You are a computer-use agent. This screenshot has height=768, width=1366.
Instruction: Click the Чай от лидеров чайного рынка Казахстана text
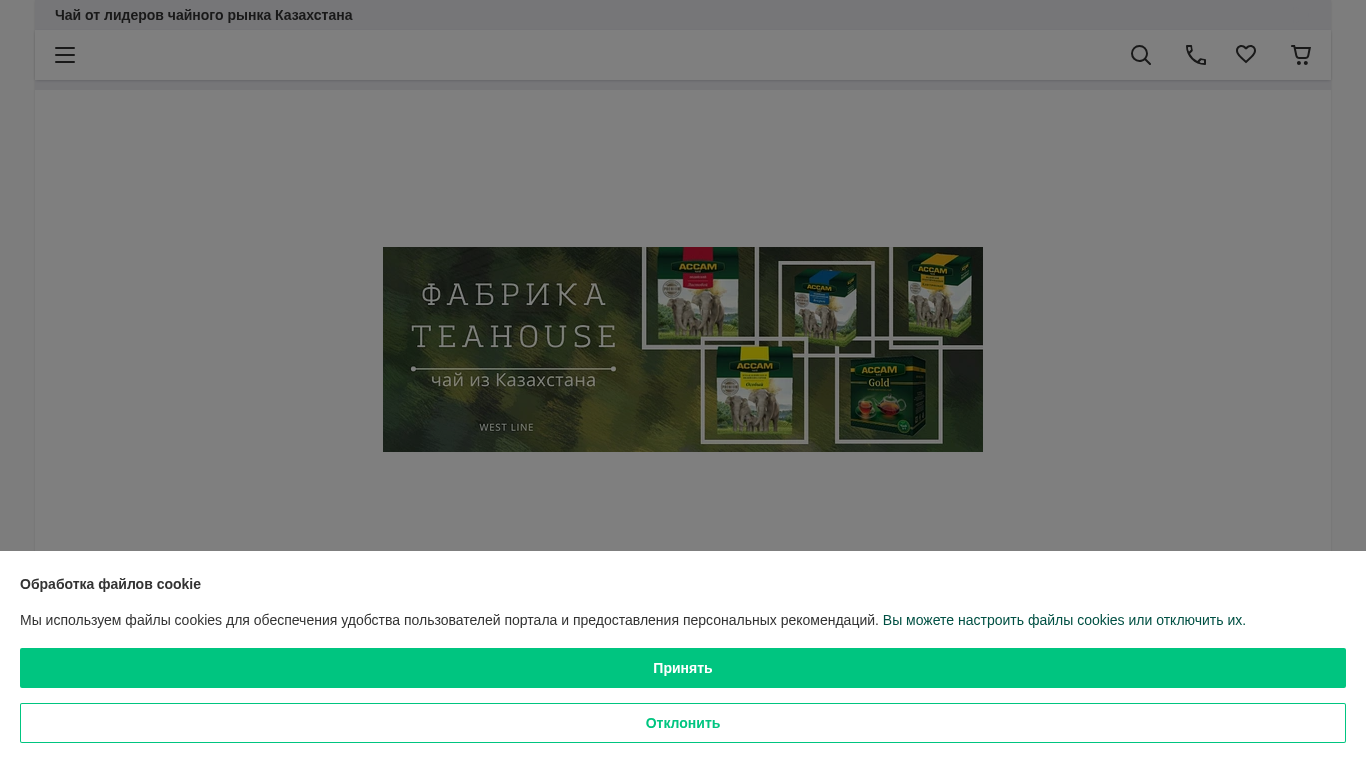click(x=204, y=15)
